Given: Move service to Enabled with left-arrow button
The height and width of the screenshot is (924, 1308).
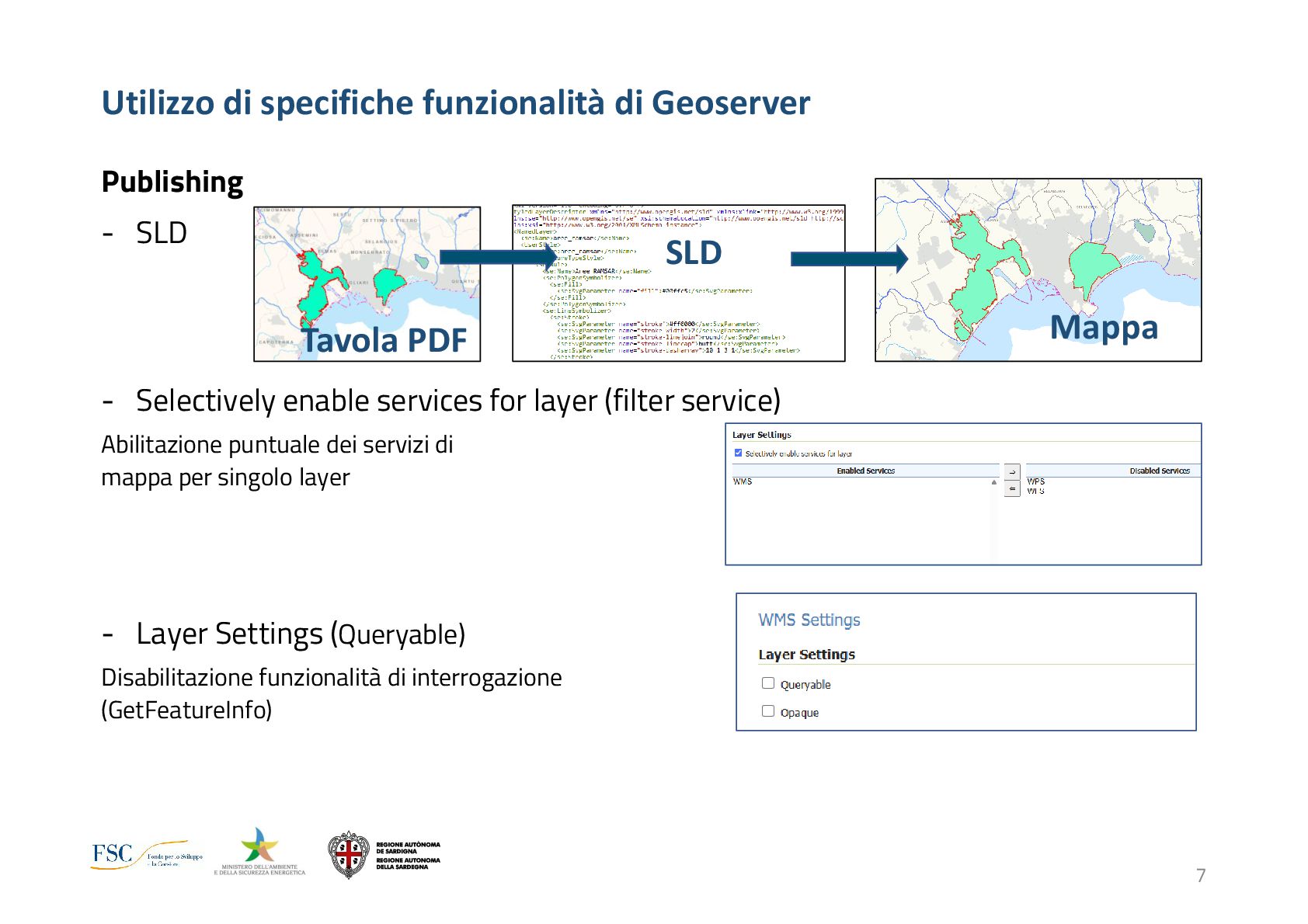Looking at the screenshot, I should tap(1012, 488).
